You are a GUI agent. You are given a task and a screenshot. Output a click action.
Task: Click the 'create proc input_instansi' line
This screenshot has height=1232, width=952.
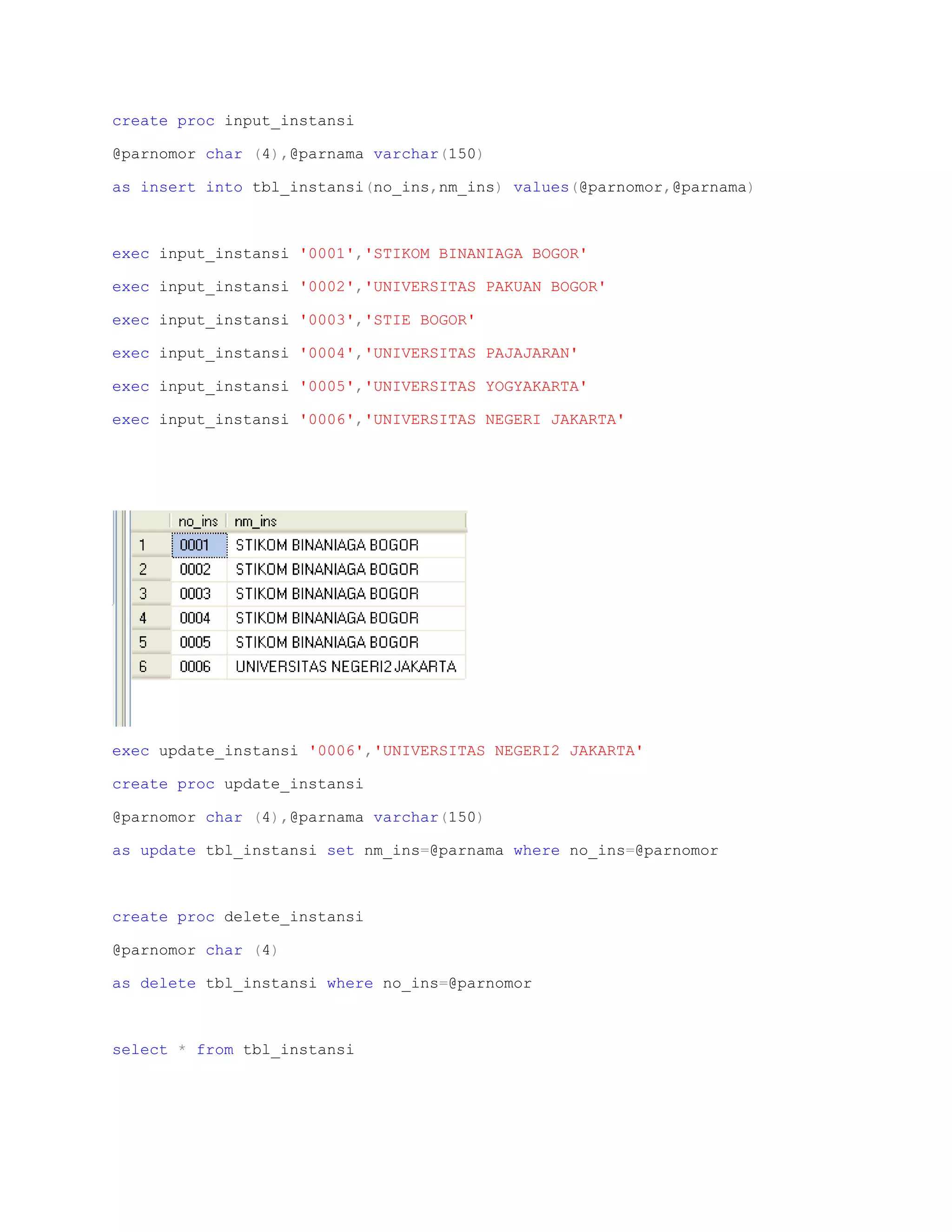pos(233,121)
